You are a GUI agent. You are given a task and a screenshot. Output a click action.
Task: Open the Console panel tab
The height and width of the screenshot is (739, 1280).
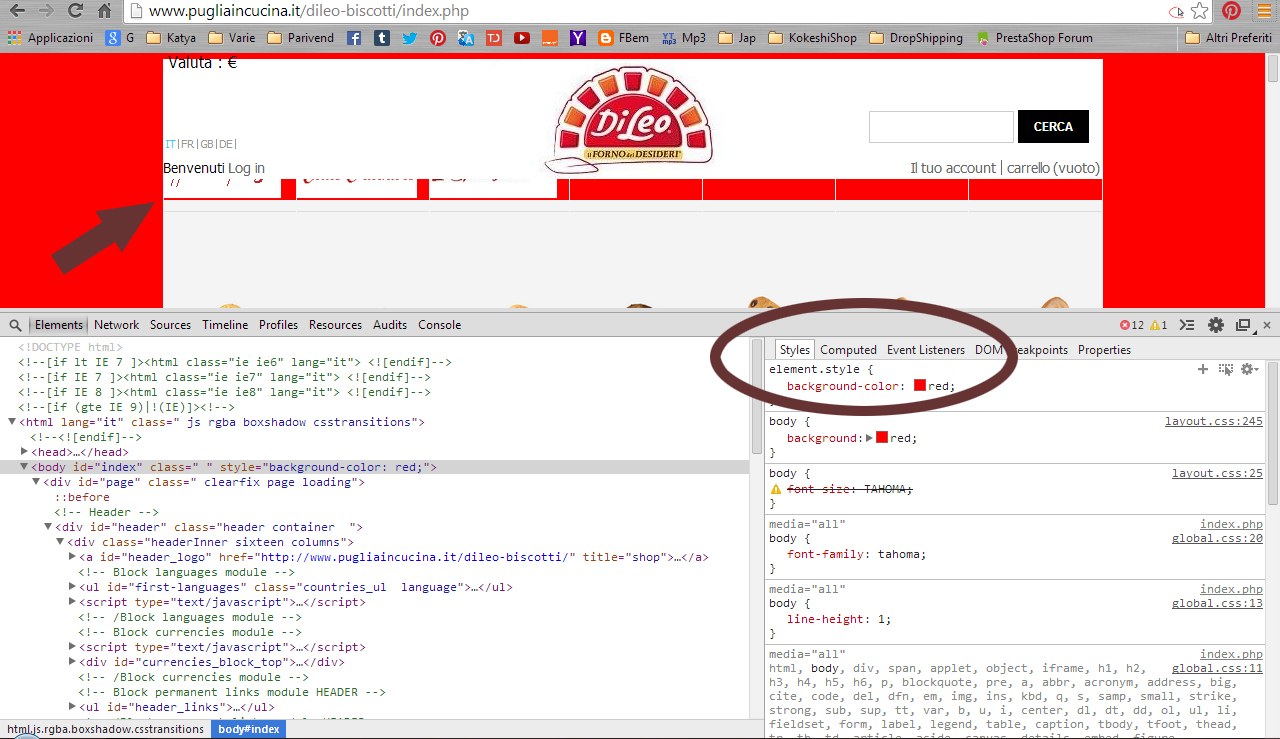(440, 325)
